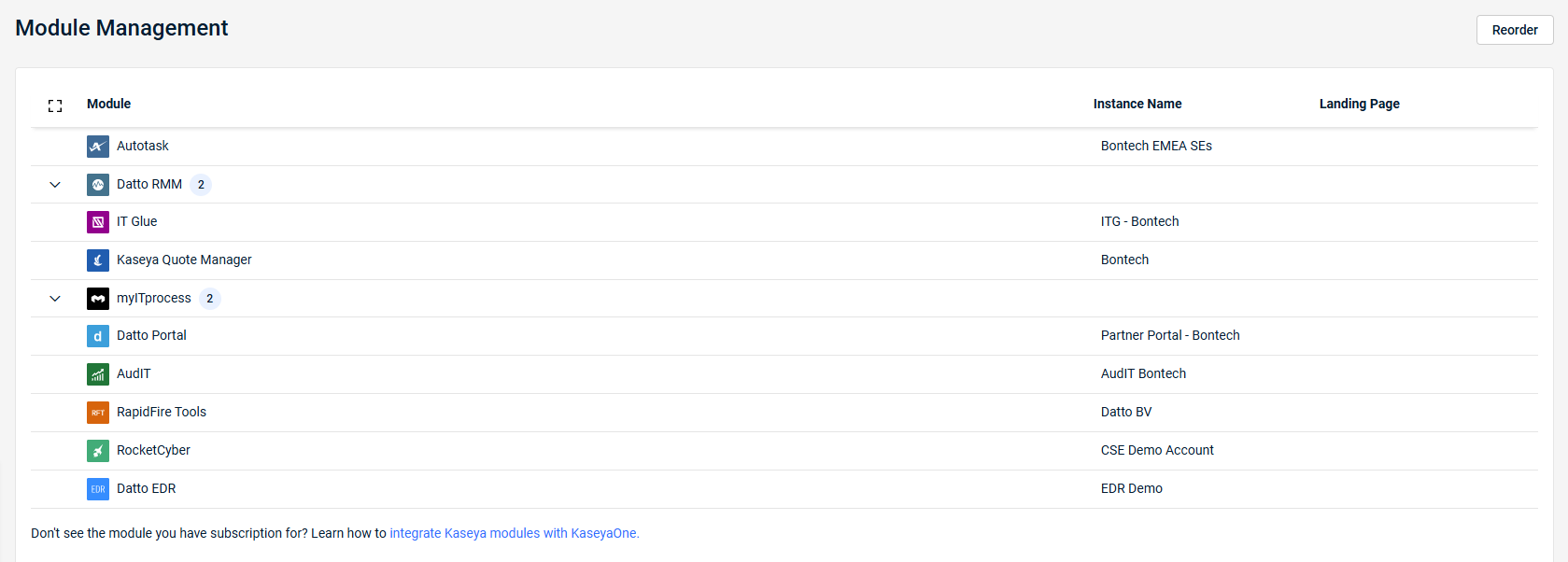Click the AudIT module icon
The height and width of the screenshot is (562, 1568).
(x=98, y=374)
